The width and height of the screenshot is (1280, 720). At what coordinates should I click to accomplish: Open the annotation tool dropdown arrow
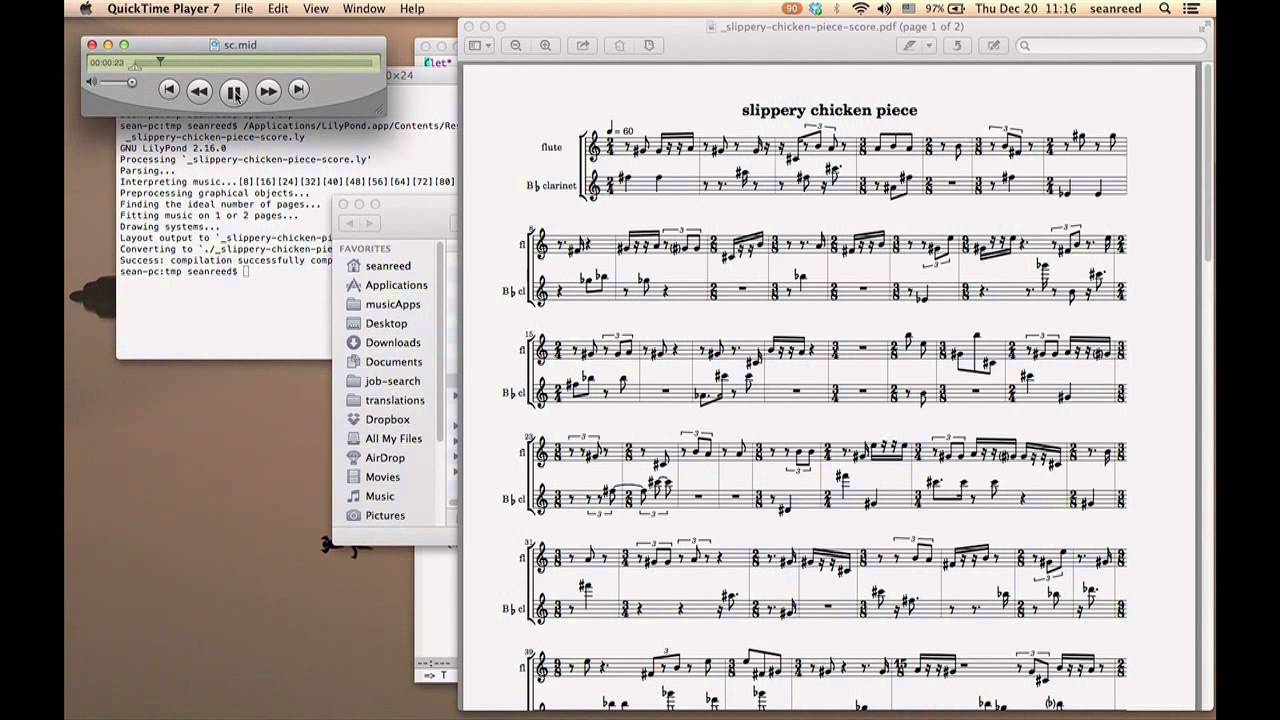tap(929, 45)
